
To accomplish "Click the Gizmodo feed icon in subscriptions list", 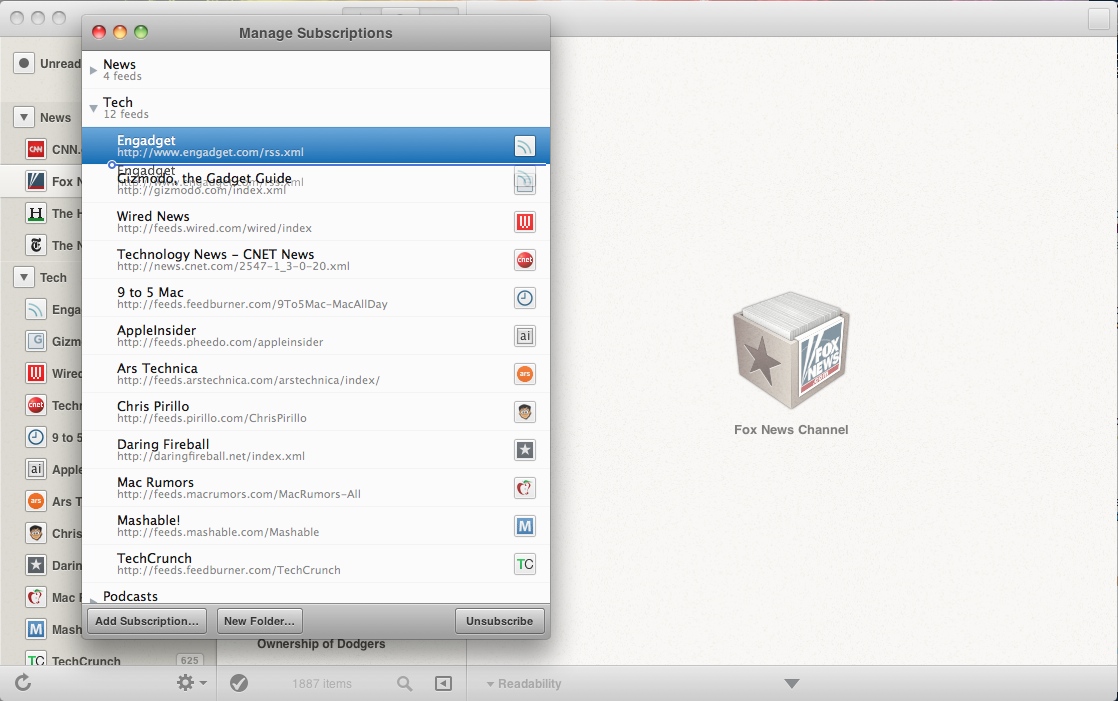I will pyautogui.click(x=525, y=182).
